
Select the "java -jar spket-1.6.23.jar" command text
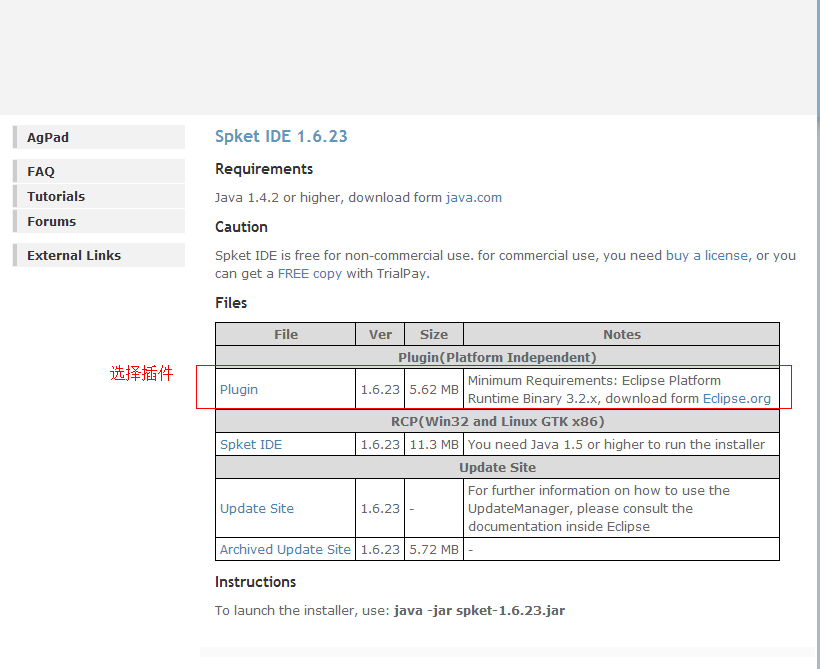pyautogui.click(x=479, y=610)
